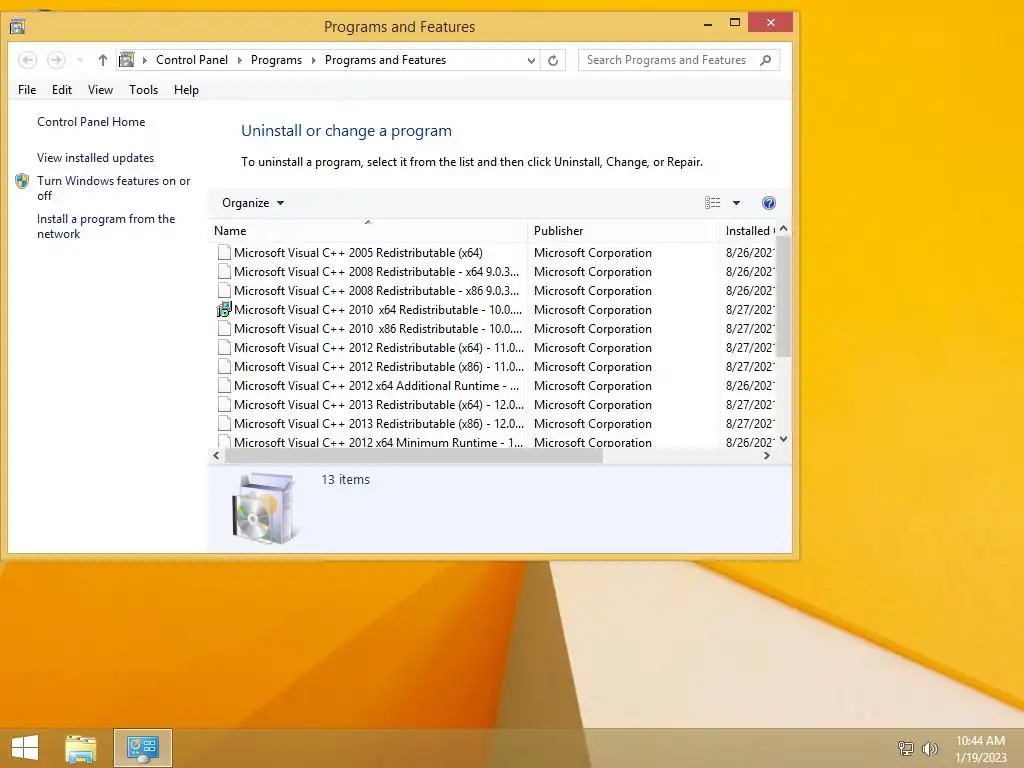Select Visual C++ 2012 x64 Additional Runtime
Screen dimensions: 1024x768
coord(496,385)
